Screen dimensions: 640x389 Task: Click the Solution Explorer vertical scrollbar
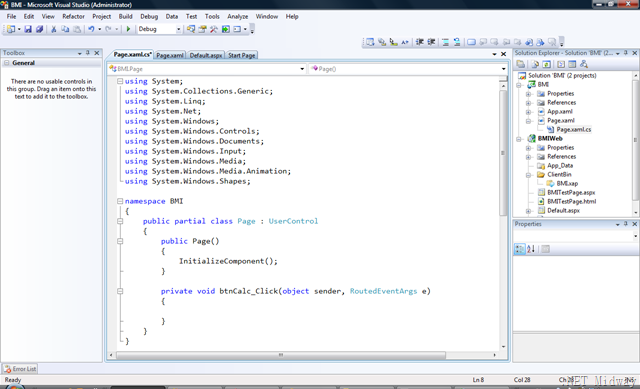pyautogui.click(x=635, y=143)
